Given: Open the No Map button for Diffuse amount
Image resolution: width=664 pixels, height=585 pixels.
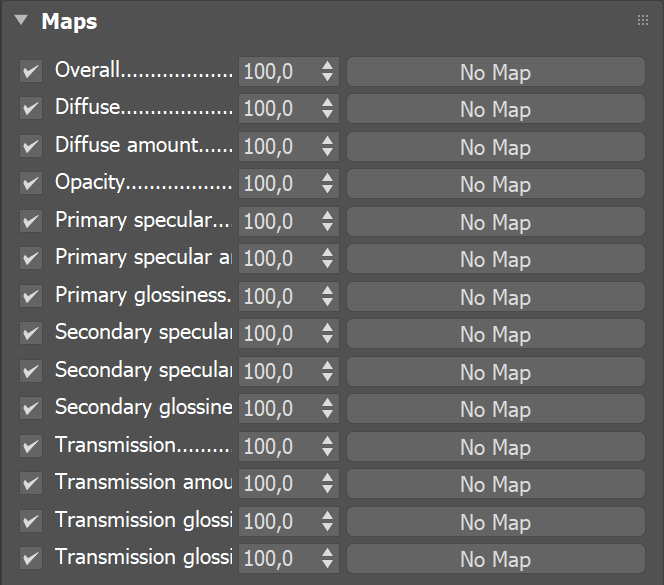Looking at the screenshot, I should [x=495, y=147].
